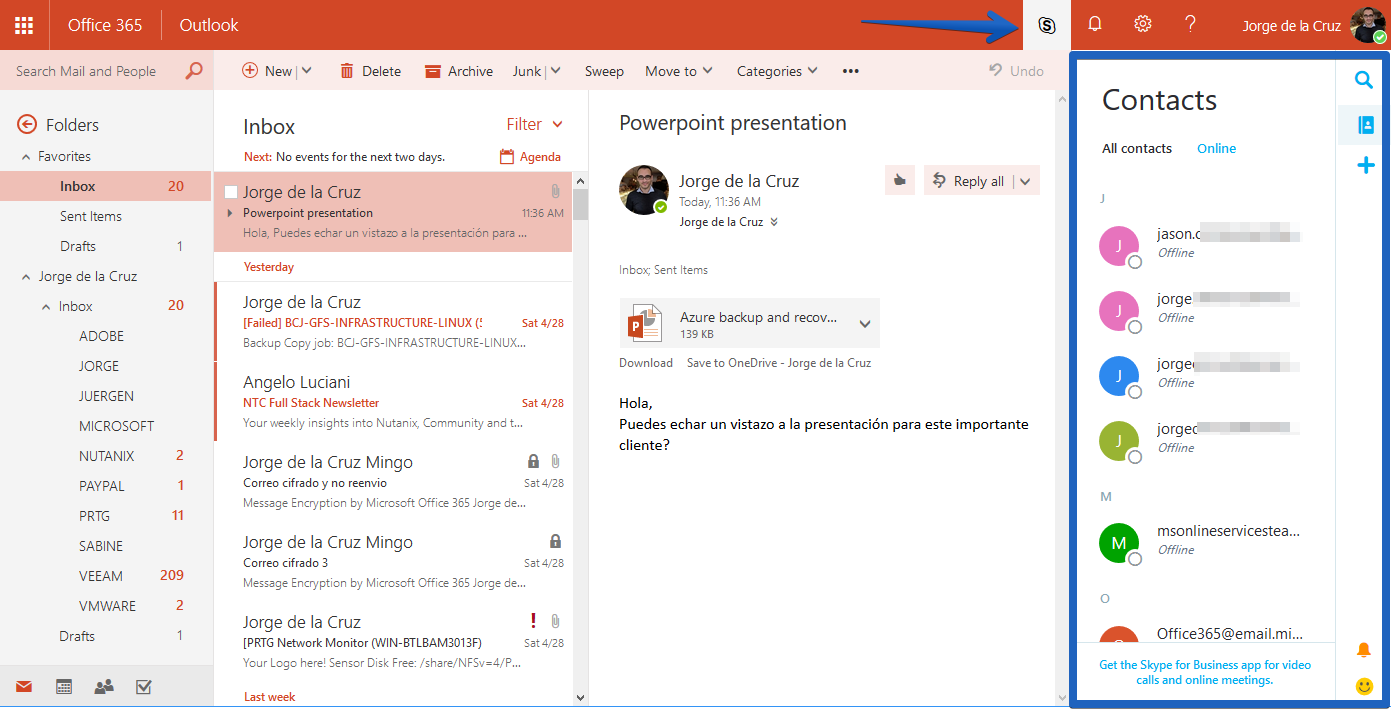Click the Delete trash icon in toolbar
The image size is (1395, 712).
[347, 71]
